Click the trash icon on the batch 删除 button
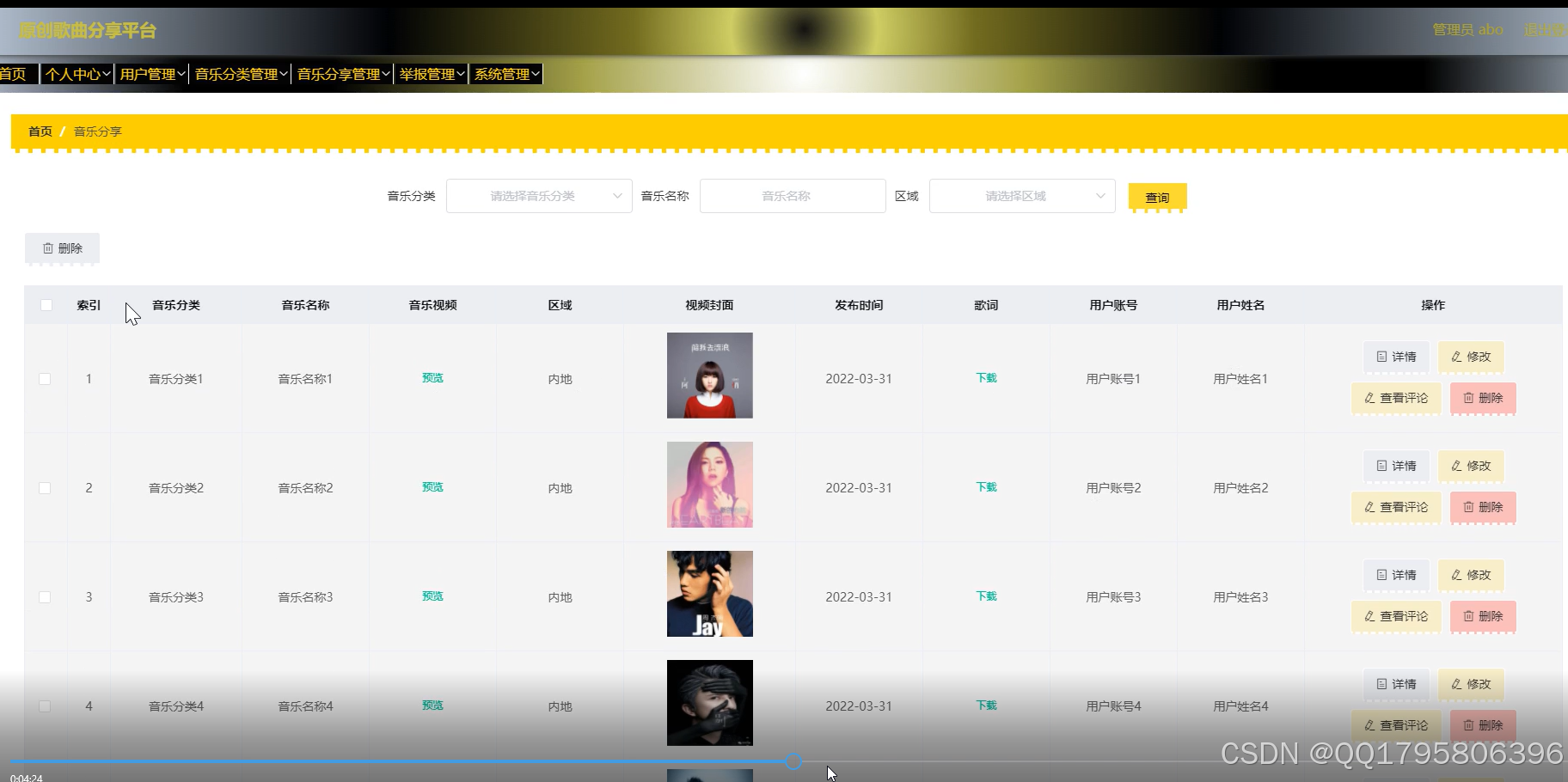The height and width of the screenshot is (782, 1568). pos(48,247)
